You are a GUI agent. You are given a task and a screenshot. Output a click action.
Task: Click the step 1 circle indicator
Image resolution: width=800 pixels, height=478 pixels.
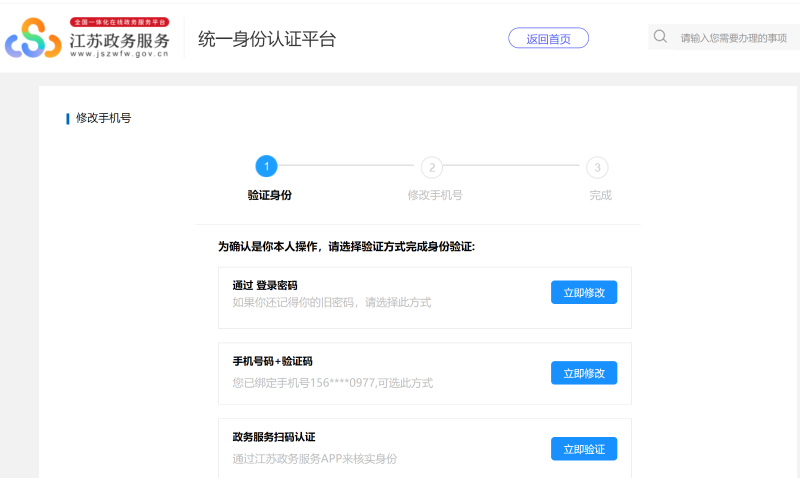coord(266,167)
